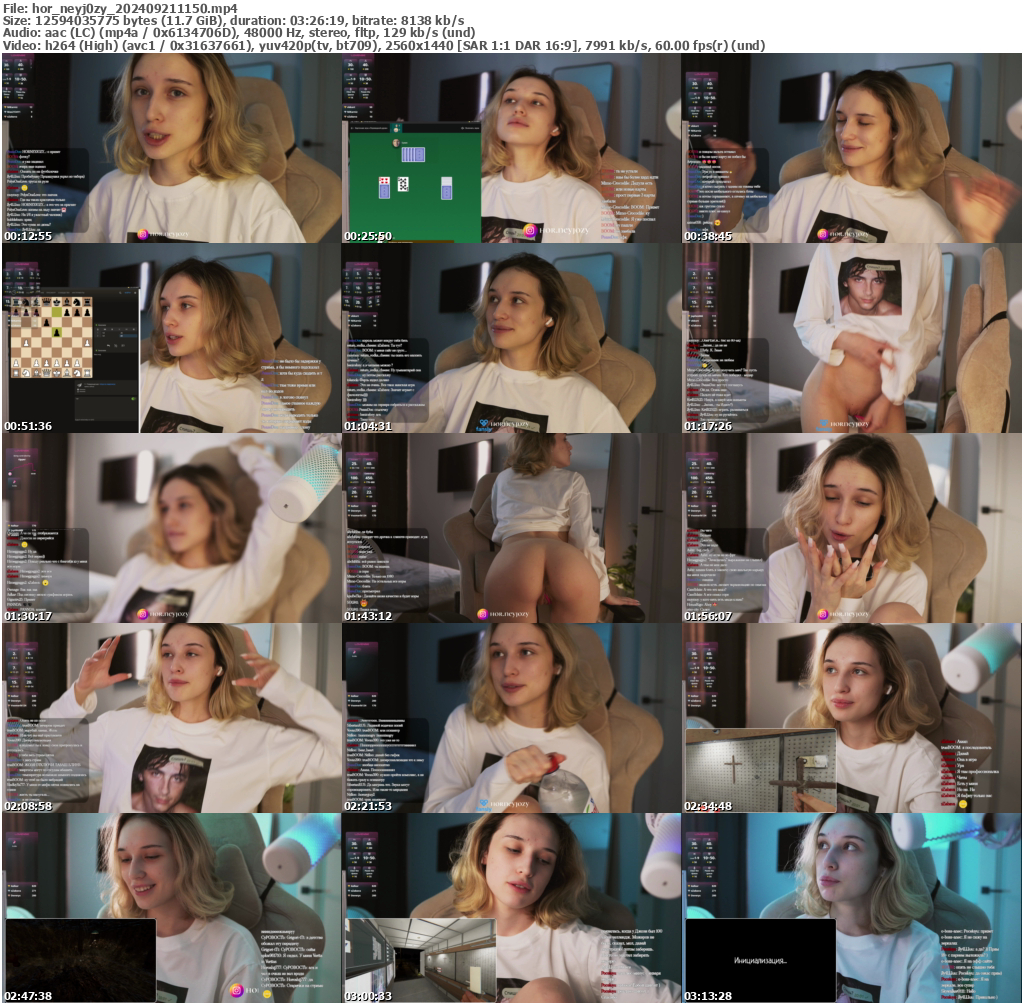The height and width of the screenshot is (1003, 1024).
Task: Click the white knight on the chess board
Action: (26, 373)
